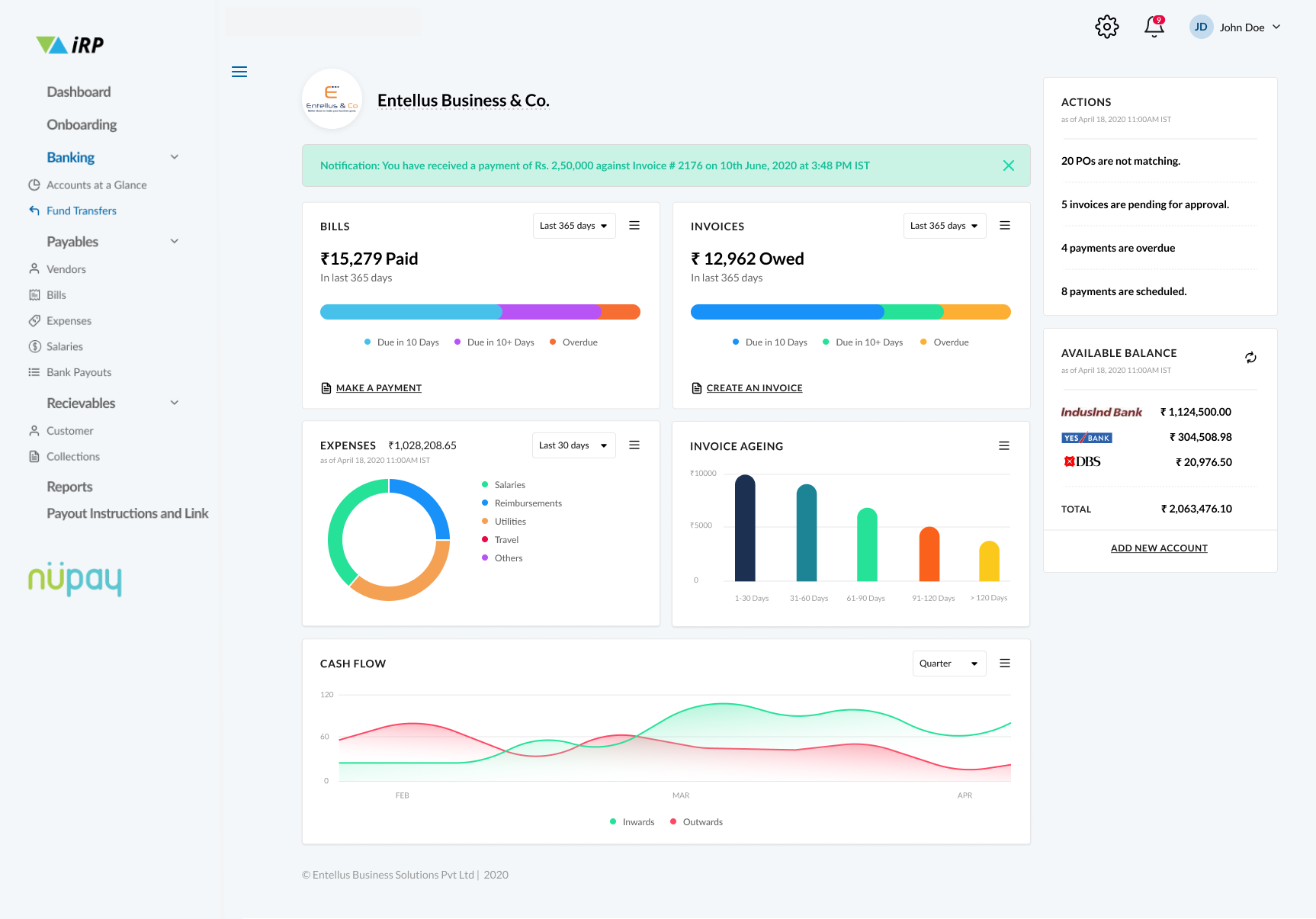Open the notifications bell

[1154, 27]
